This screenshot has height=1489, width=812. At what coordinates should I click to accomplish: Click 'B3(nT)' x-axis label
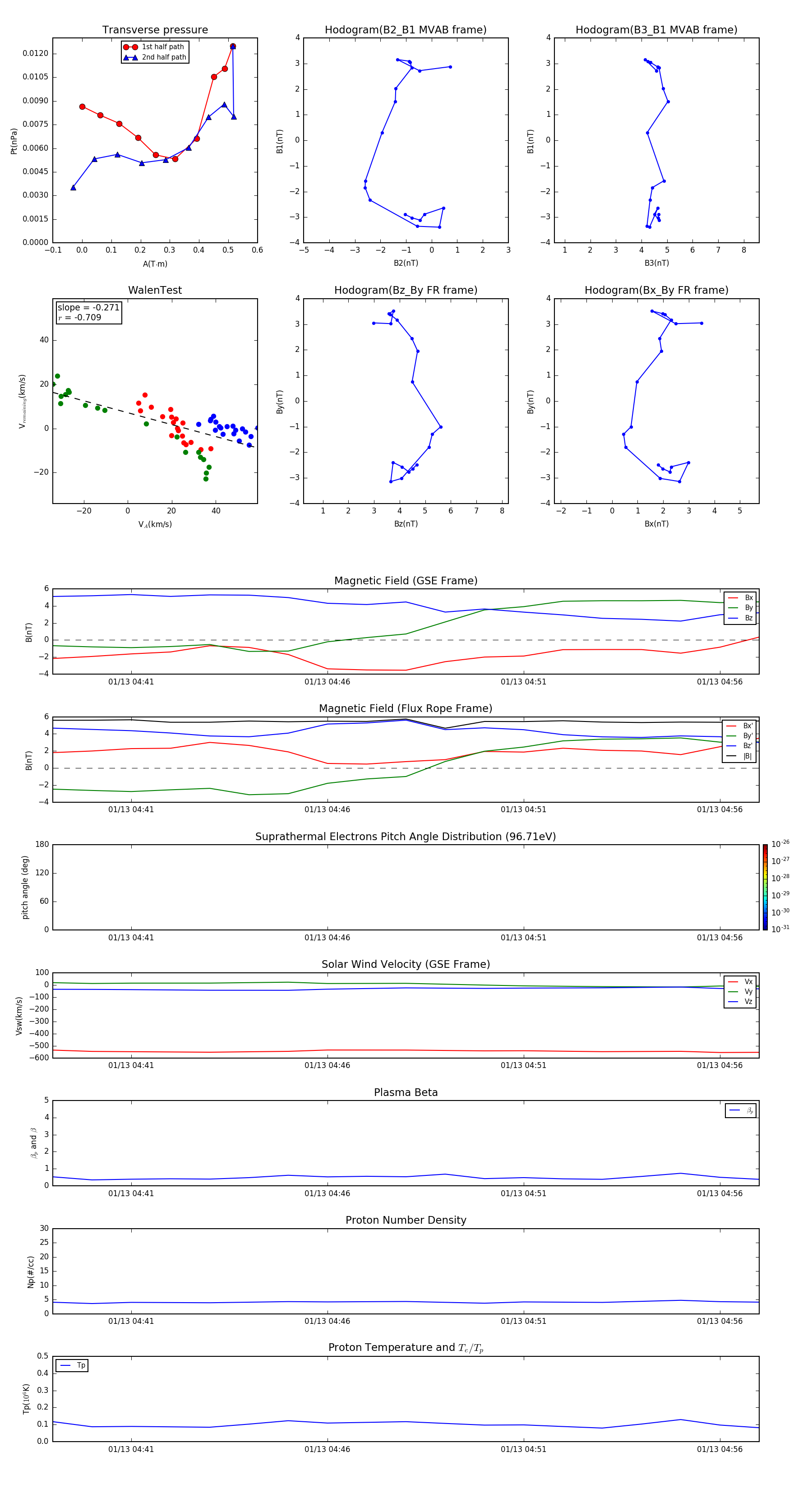point(656,263)
